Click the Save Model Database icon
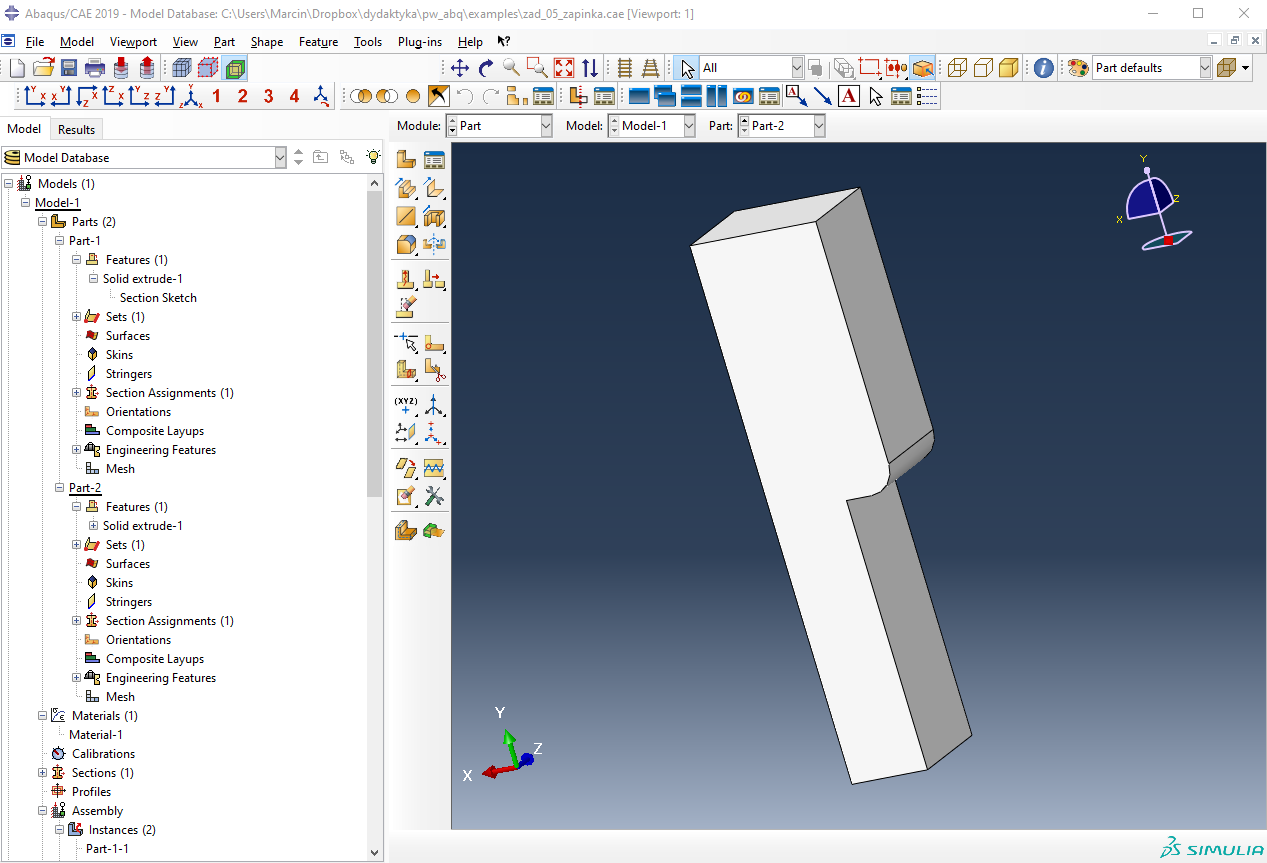Image resolution: width=1267 pixels, height=863 pixels. point(69,68)
